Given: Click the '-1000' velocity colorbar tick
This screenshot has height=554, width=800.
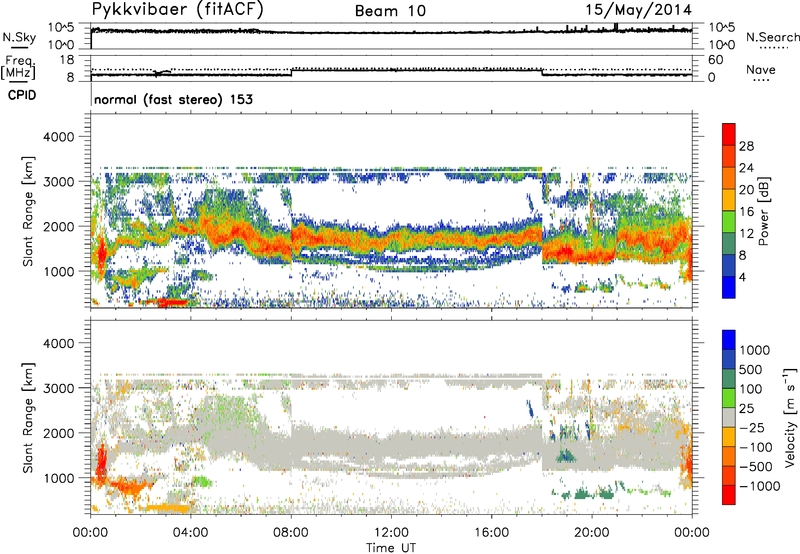Looking at the screenshot, I should tap(759, 486).
